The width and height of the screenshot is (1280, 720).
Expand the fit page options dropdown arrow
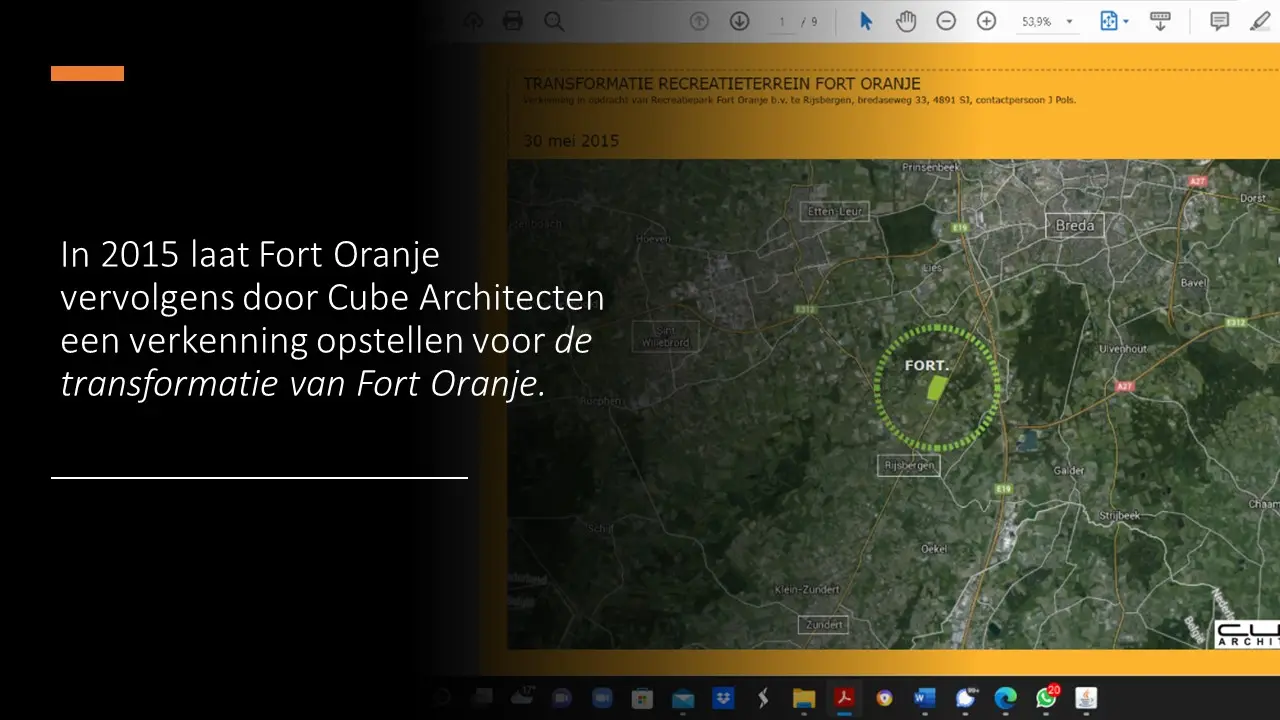[x=1126, y=21]
